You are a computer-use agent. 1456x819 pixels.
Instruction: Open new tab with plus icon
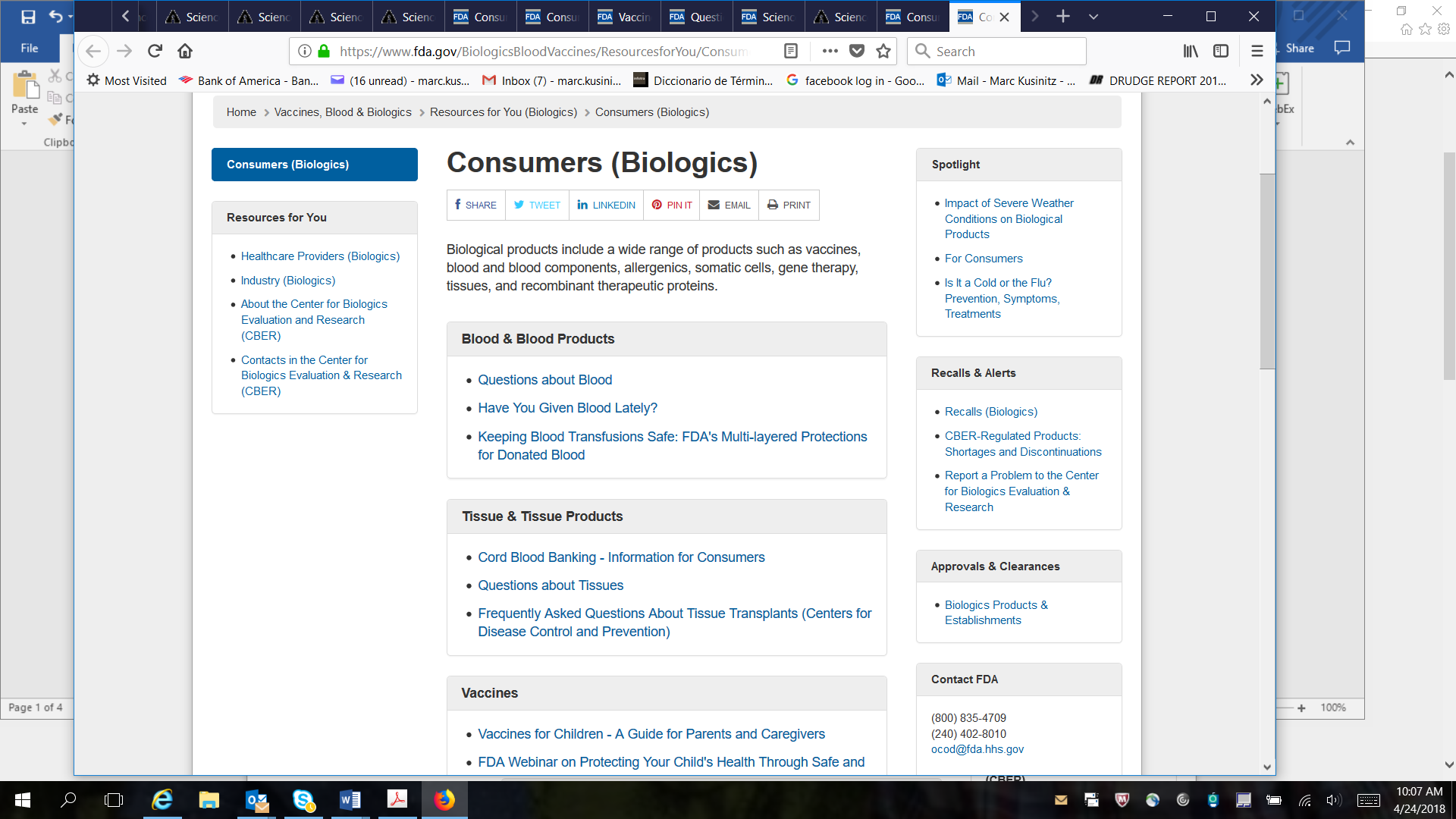point(1063,17)
